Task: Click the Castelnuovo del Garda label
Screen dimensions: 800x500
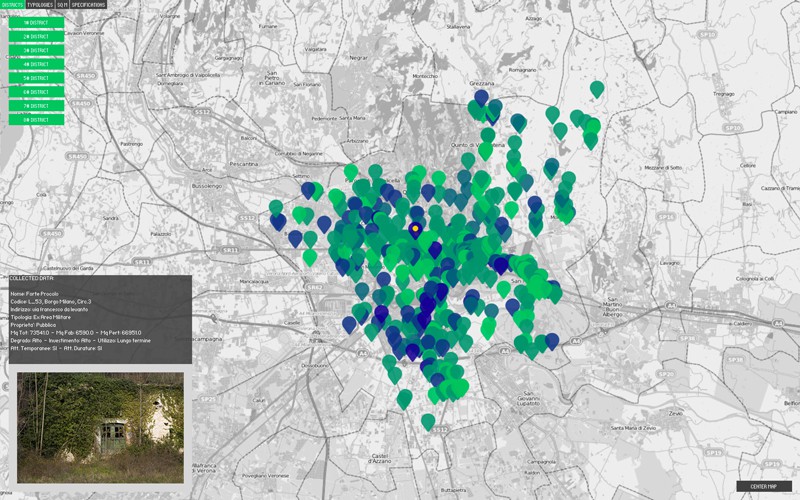Action: (68, 268)
